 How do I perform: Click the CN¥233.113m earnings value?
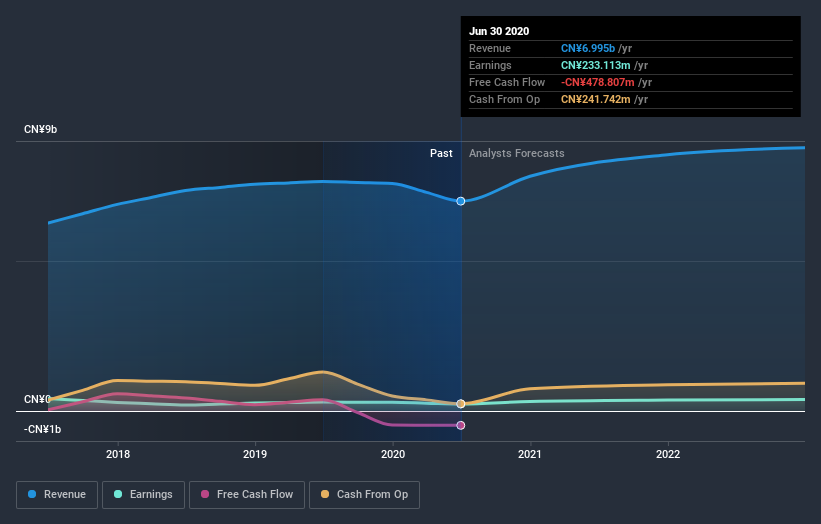[596, 65]
